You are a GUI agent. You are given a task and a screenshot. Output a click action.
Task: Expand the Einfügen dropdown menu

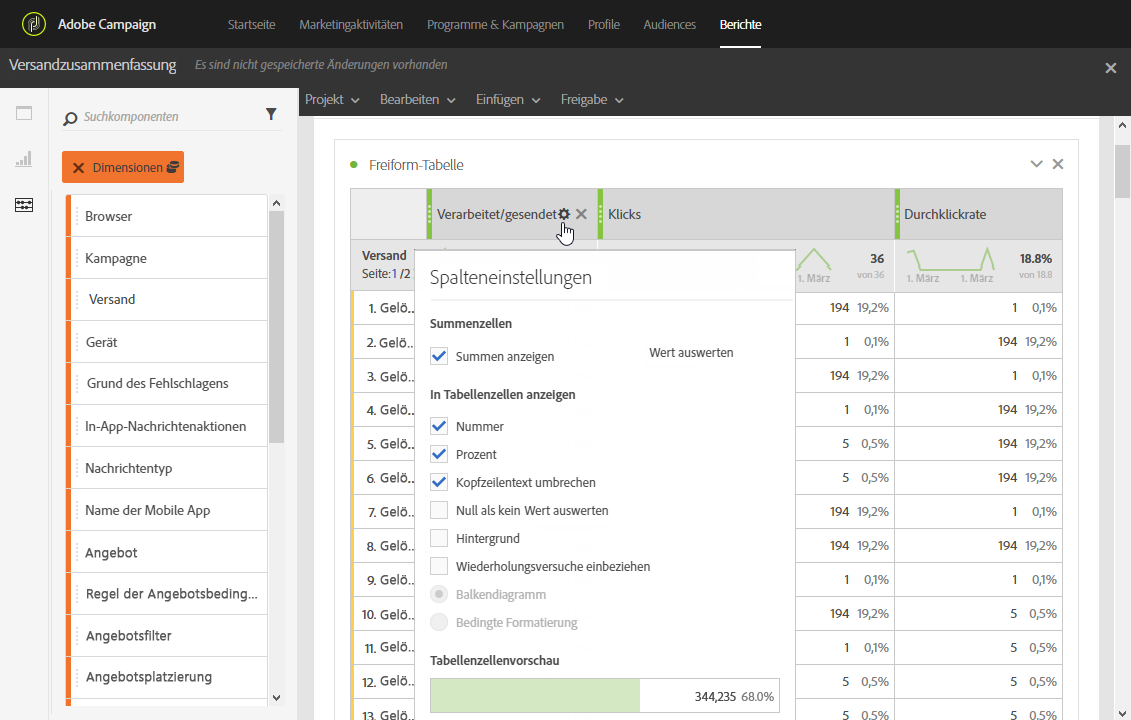(508, 100)
